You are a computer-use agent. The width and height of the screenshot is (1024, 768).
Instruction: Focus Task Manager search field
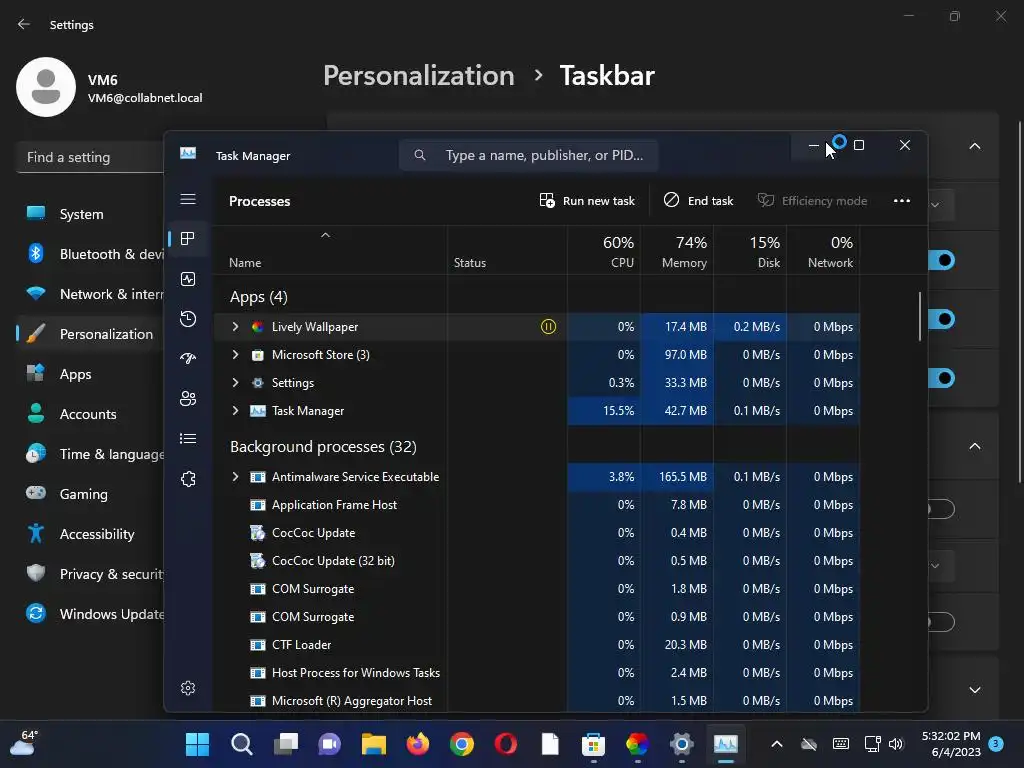pos(528,155)
